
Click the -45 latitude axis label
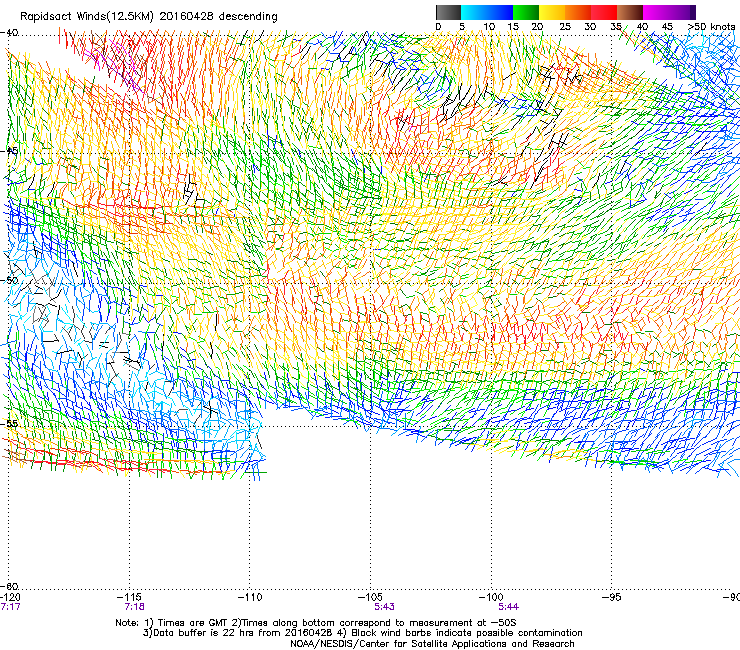tap(9, 151)
